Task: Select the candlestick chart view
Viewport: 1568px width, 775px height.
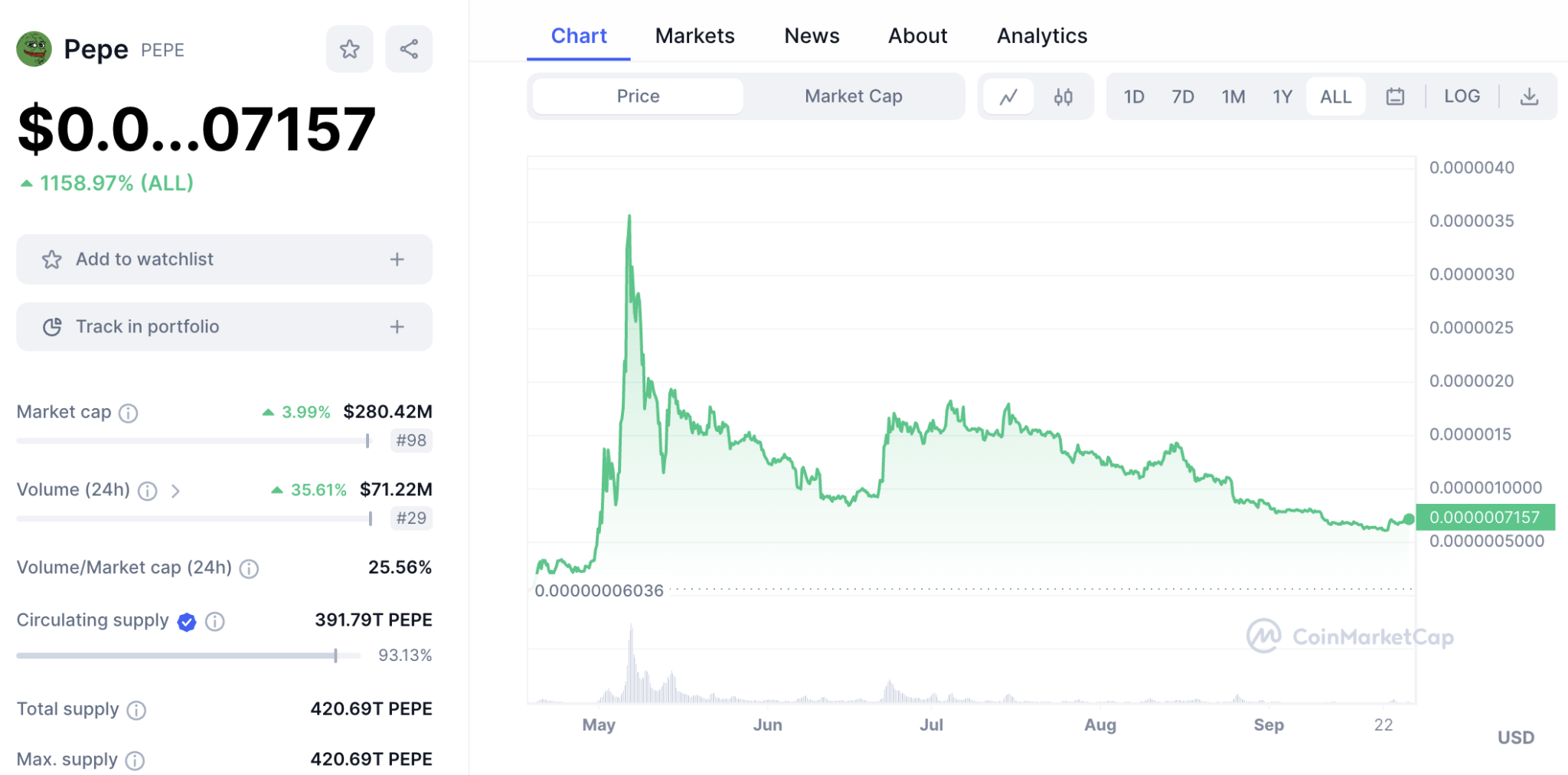Action: pyautogui.click(x=1064, y=96)
